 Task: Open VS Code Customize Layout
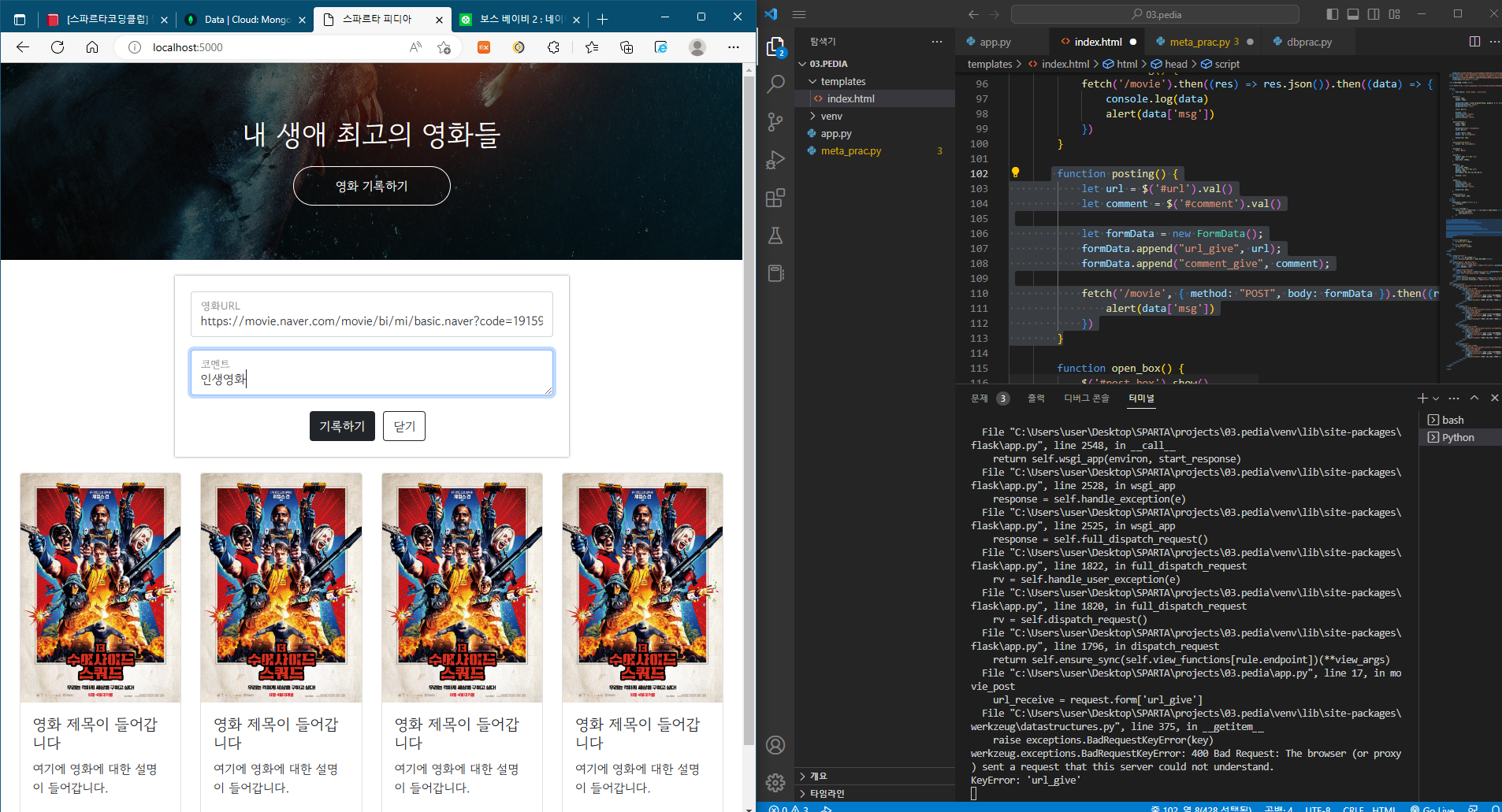pyautogui.click(x=1395, y=14)
